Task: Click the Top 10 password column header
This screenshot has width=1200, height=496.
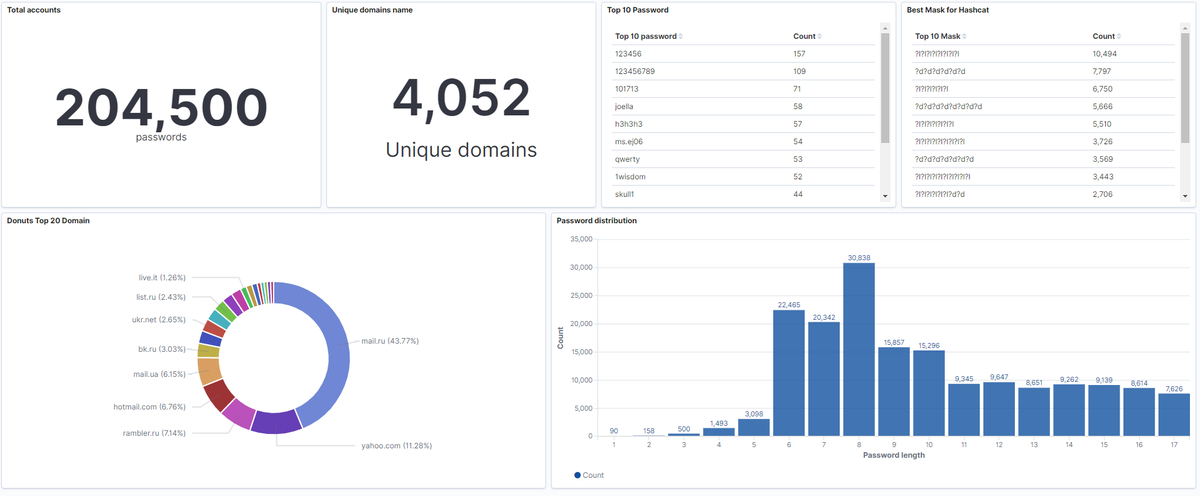Action: coord(645,36)
